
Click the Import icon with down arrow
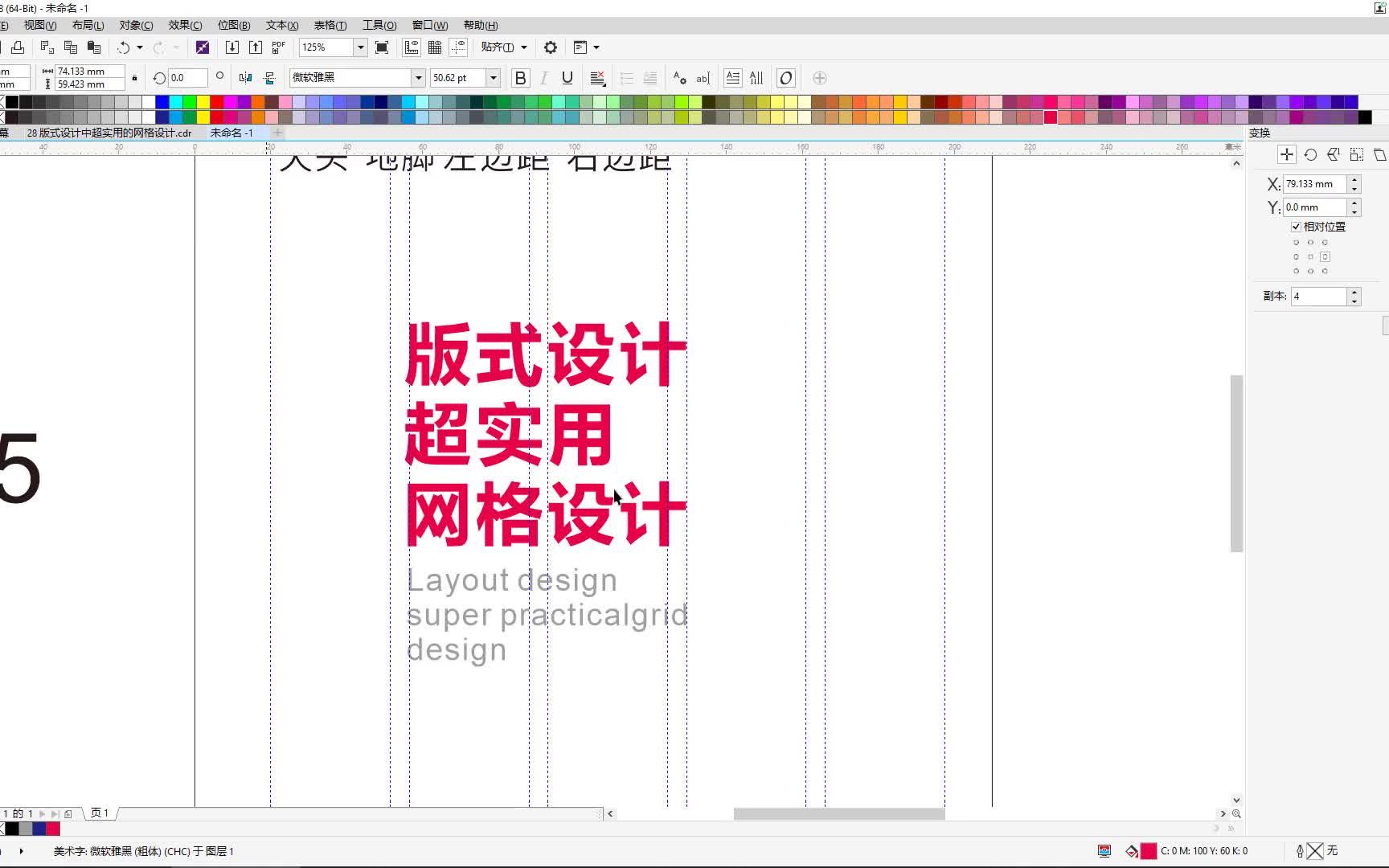click(231, 47)
